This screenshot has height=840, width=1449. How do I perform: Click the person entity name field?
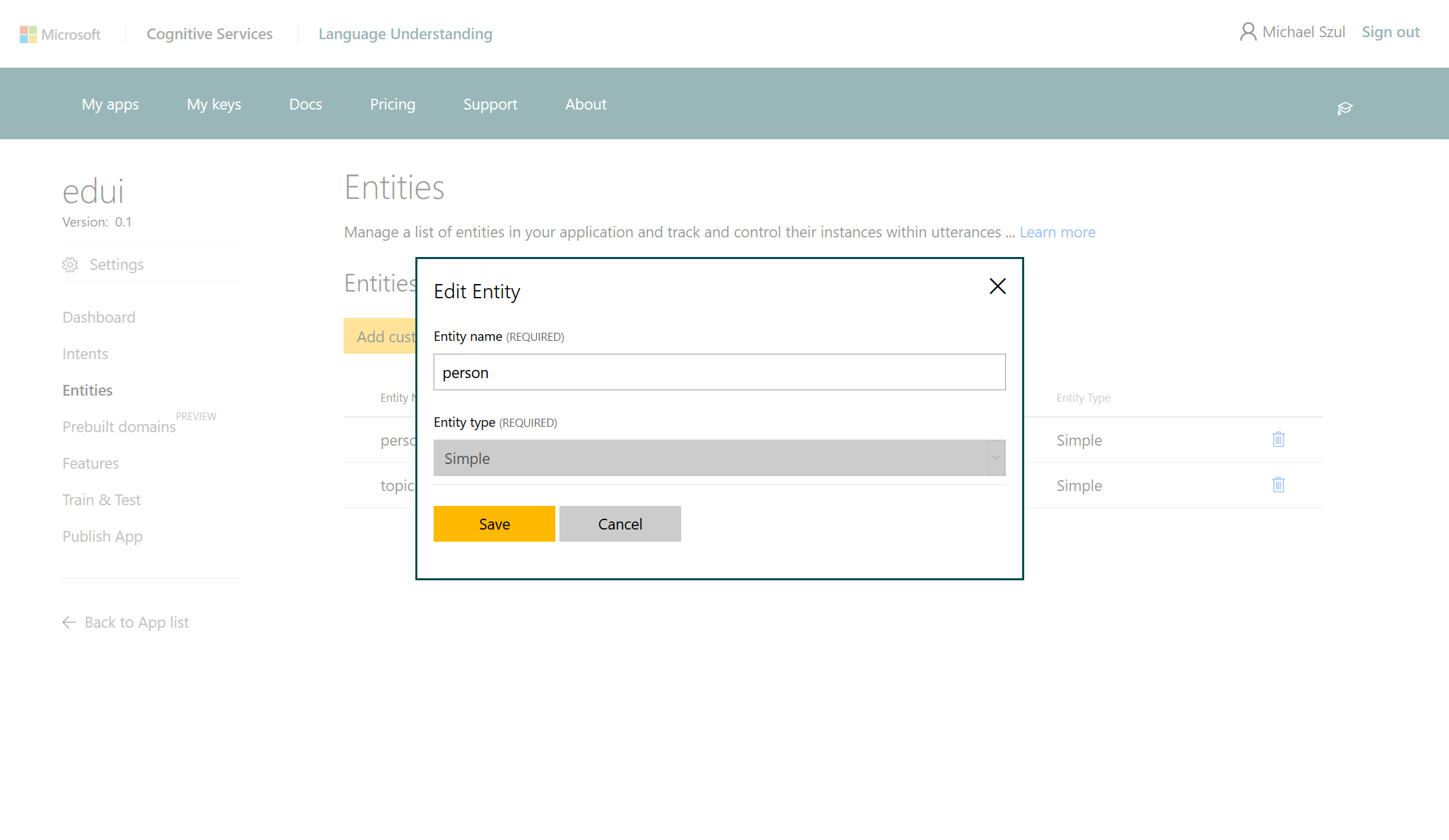click(718, 371)
